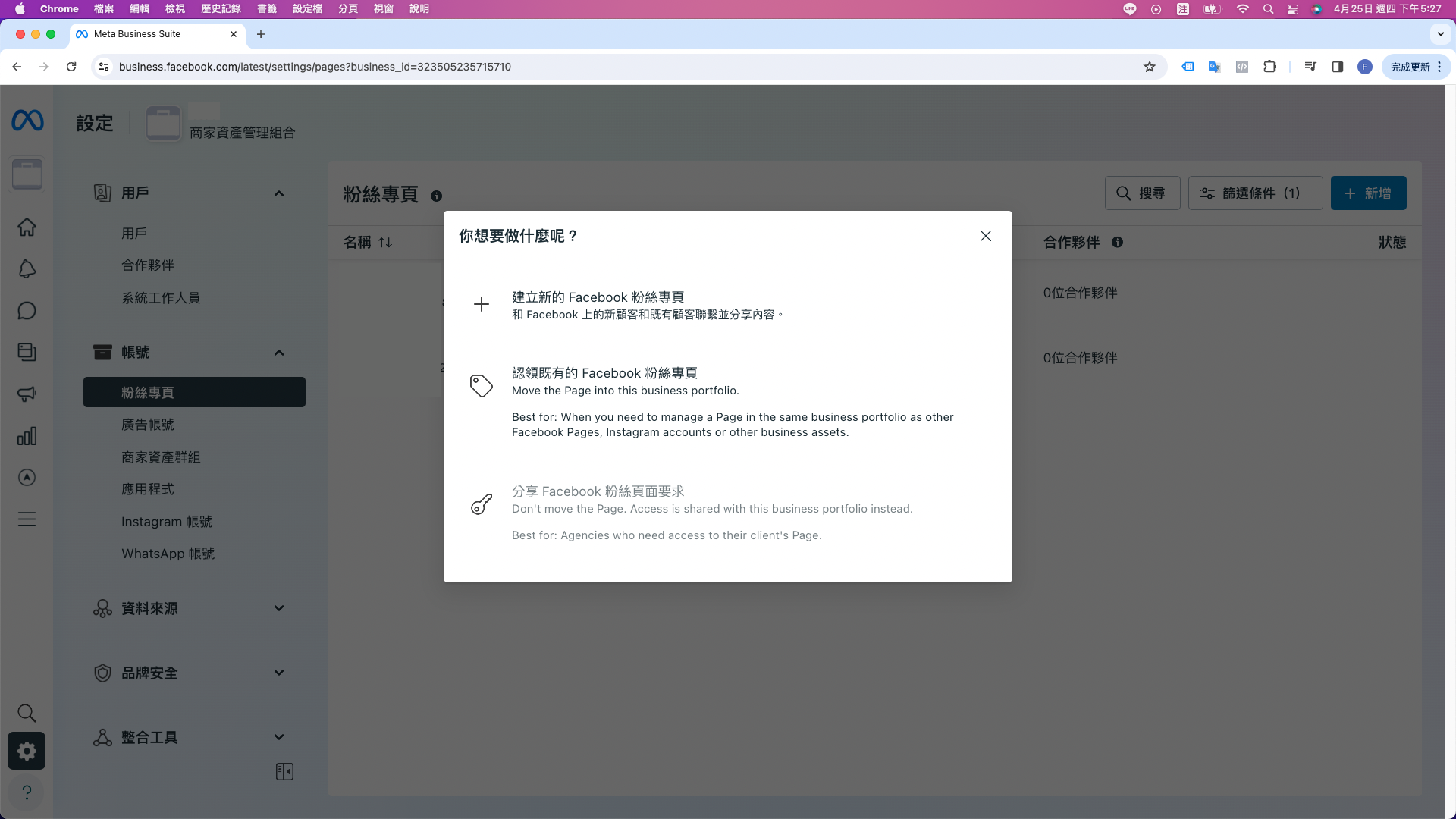This screenshot has width=1456, height=819.
Task: Go back in browser history
Action: [17, 67]
